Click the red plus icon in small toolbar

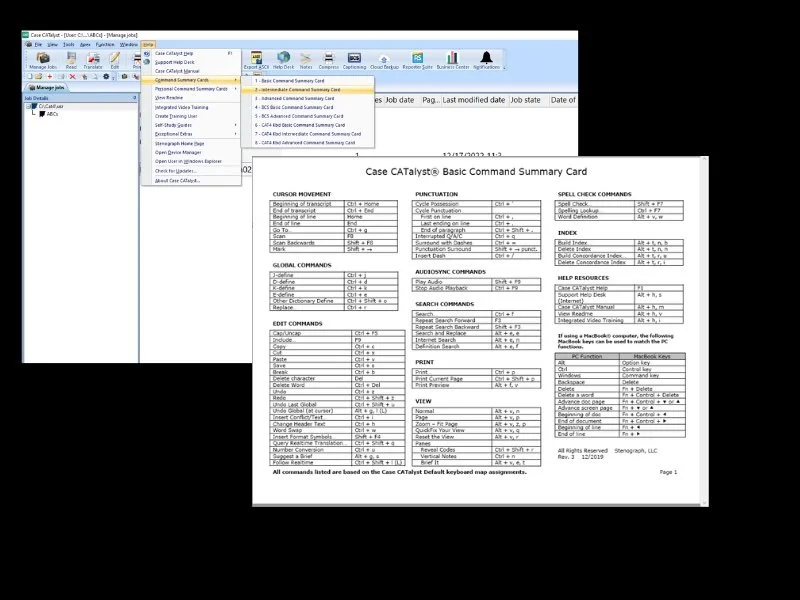pos(49,77)
